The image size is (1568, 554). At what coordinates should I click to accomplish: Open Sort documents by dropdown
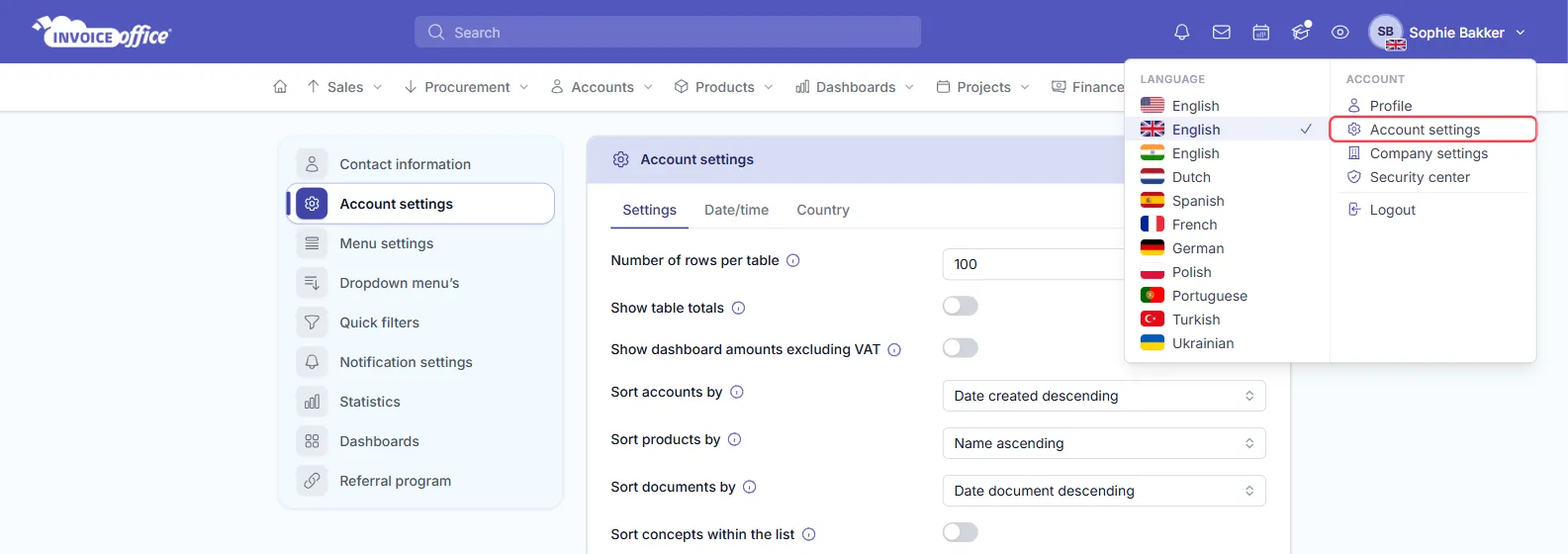click(x=1104, y=491)
